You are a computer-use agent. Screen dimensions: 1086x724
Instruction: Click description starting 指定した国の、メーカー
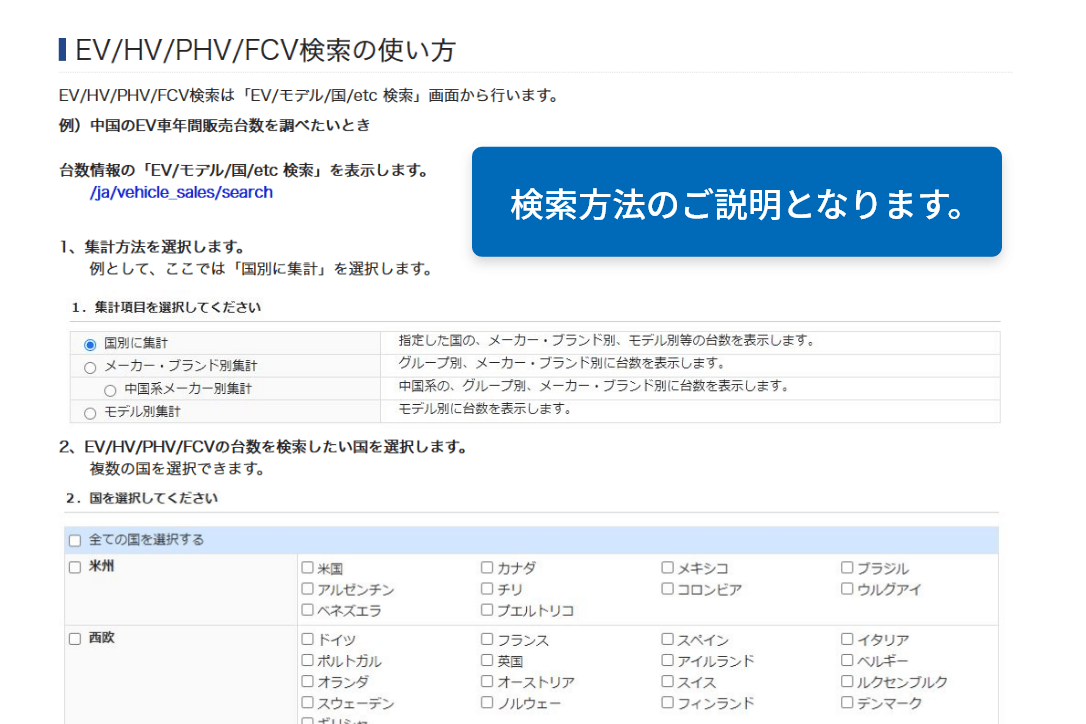pyautogui.click(x=608, y=340)
